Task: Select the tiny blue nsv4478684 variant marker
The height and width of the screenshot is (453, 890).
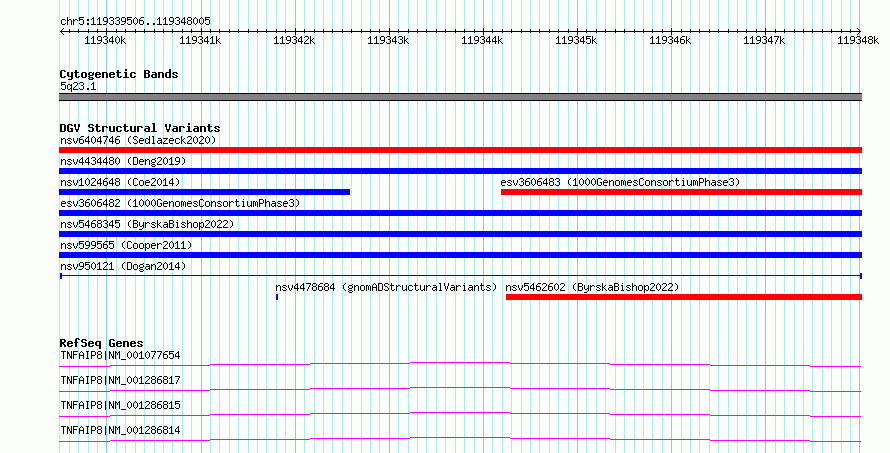Action: 277,297
